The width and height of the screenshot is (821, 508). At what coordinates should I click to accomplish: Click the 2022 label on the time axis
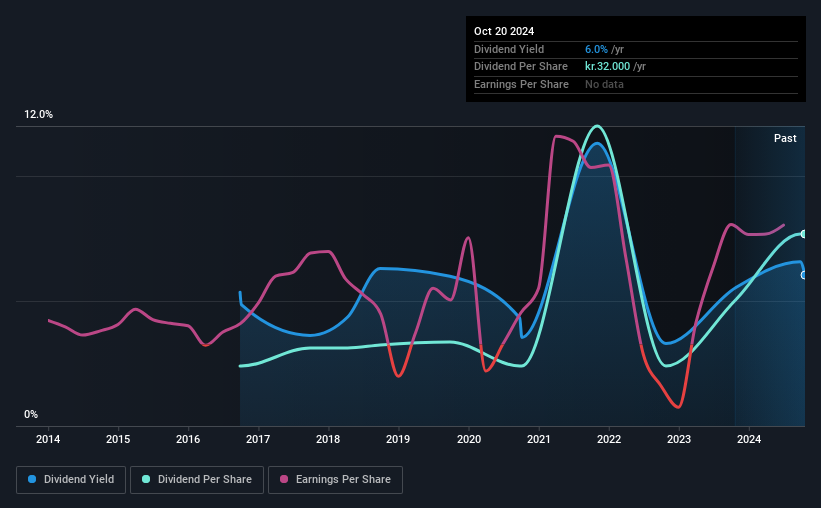coord(609,439)
